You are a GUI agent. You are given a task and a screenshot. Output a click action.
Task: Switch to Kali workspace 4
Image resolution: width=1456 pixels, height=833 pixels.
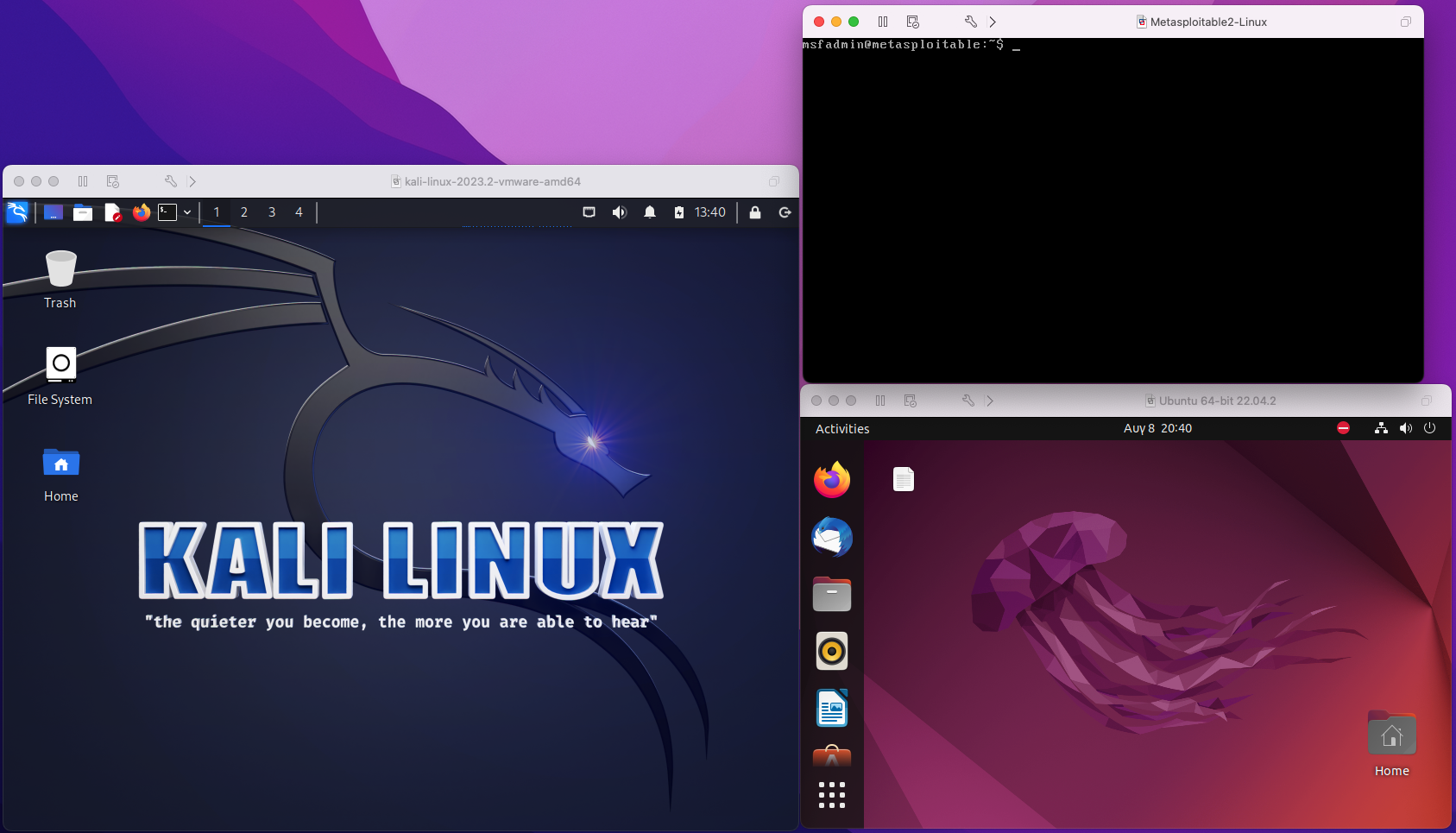(299, 212)
